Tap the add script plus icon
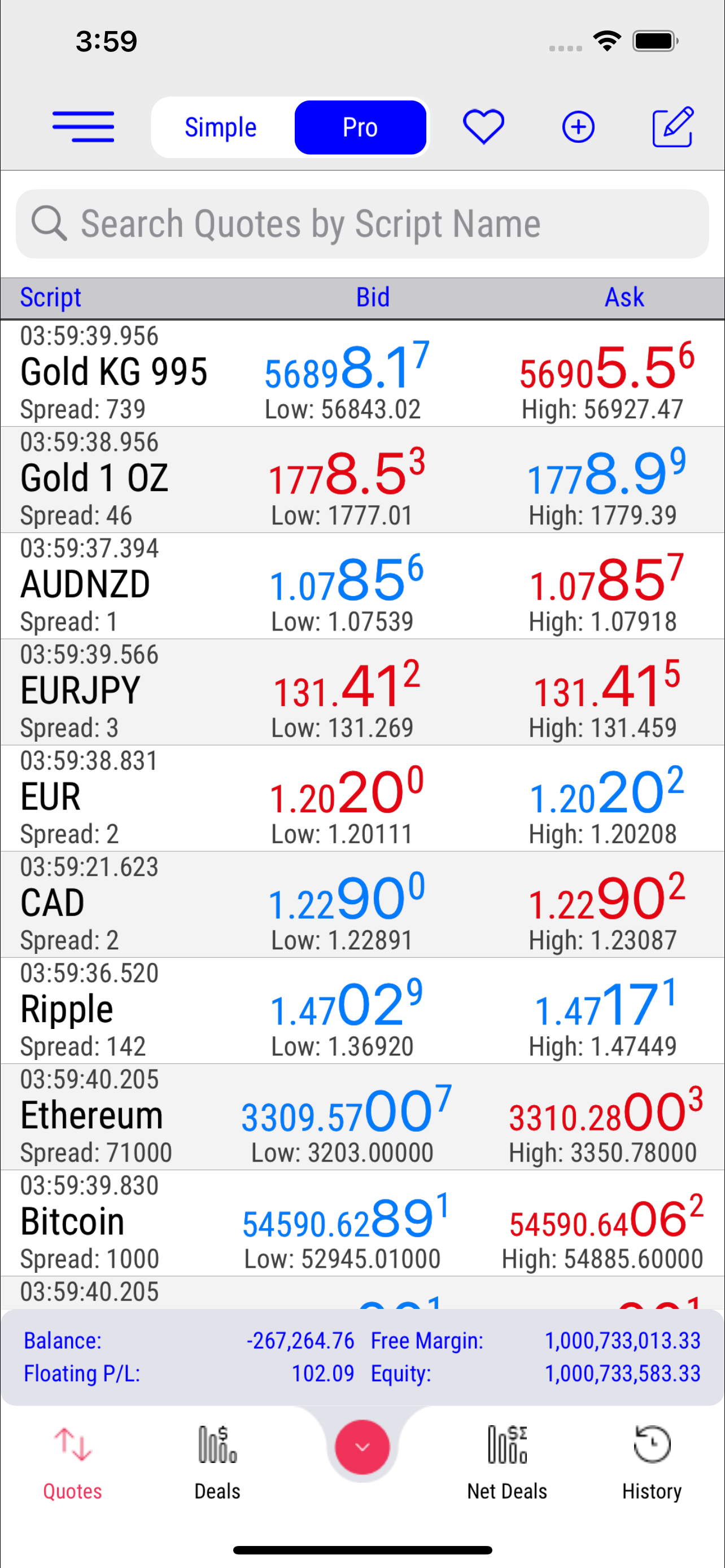This screenshot has height=1568, width=725. pyautogui.click(x=578, y=127)
